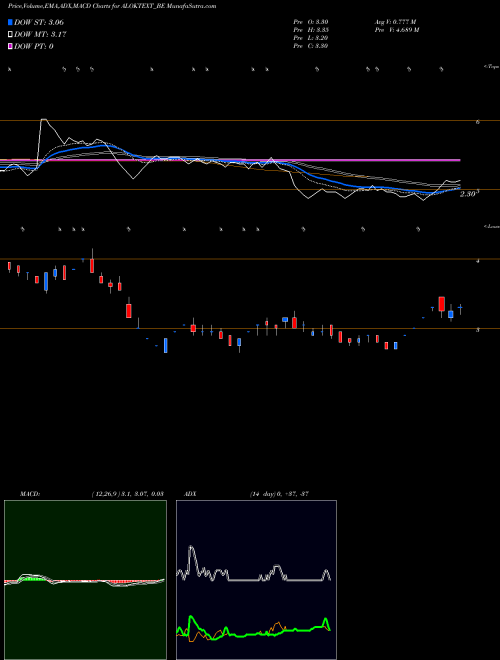Select the 'DOW ST: 3.06' legend text

pyautogui.click(x=39, y=22)
